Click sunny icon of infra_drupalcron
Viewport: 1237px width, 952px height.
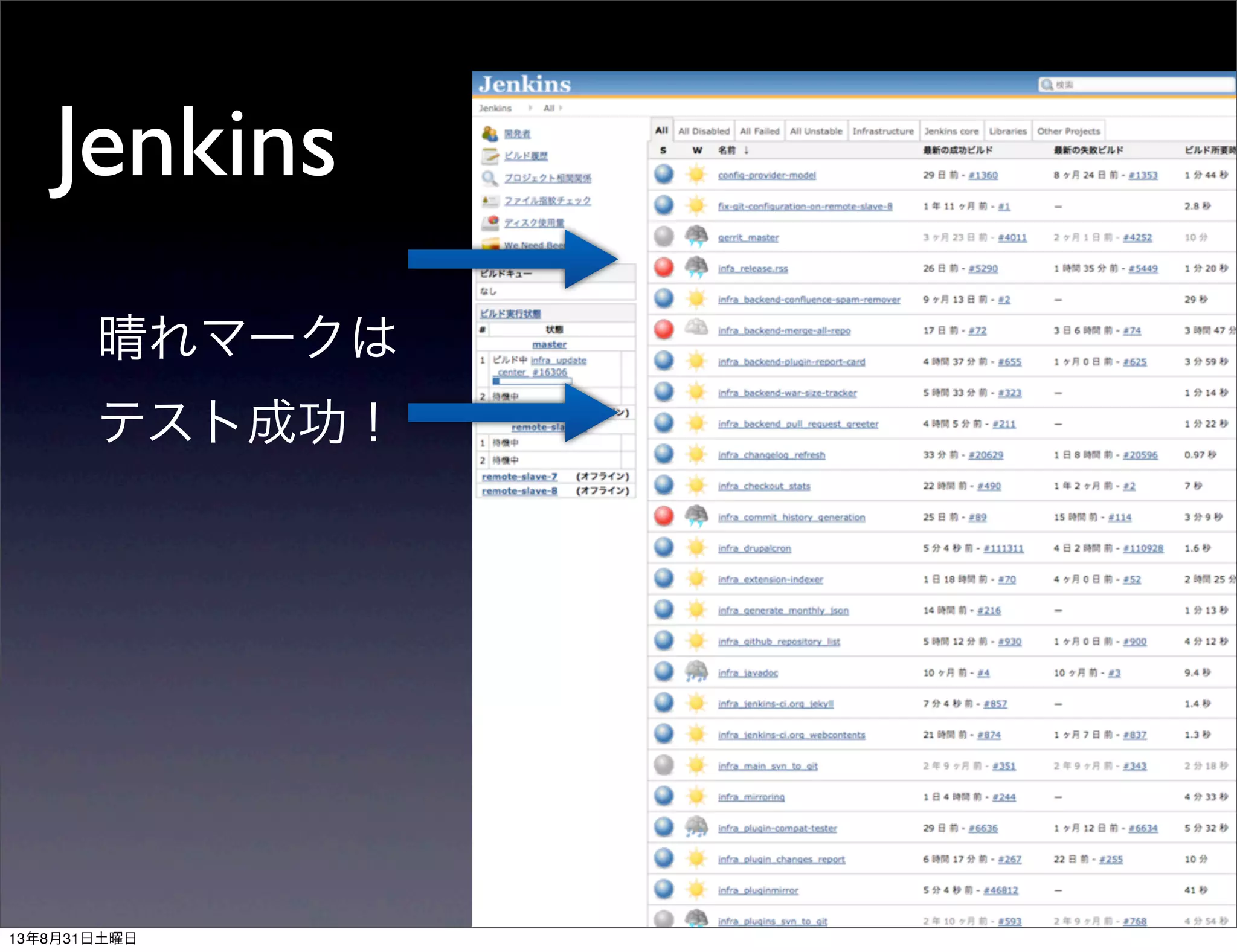point(696,547)
